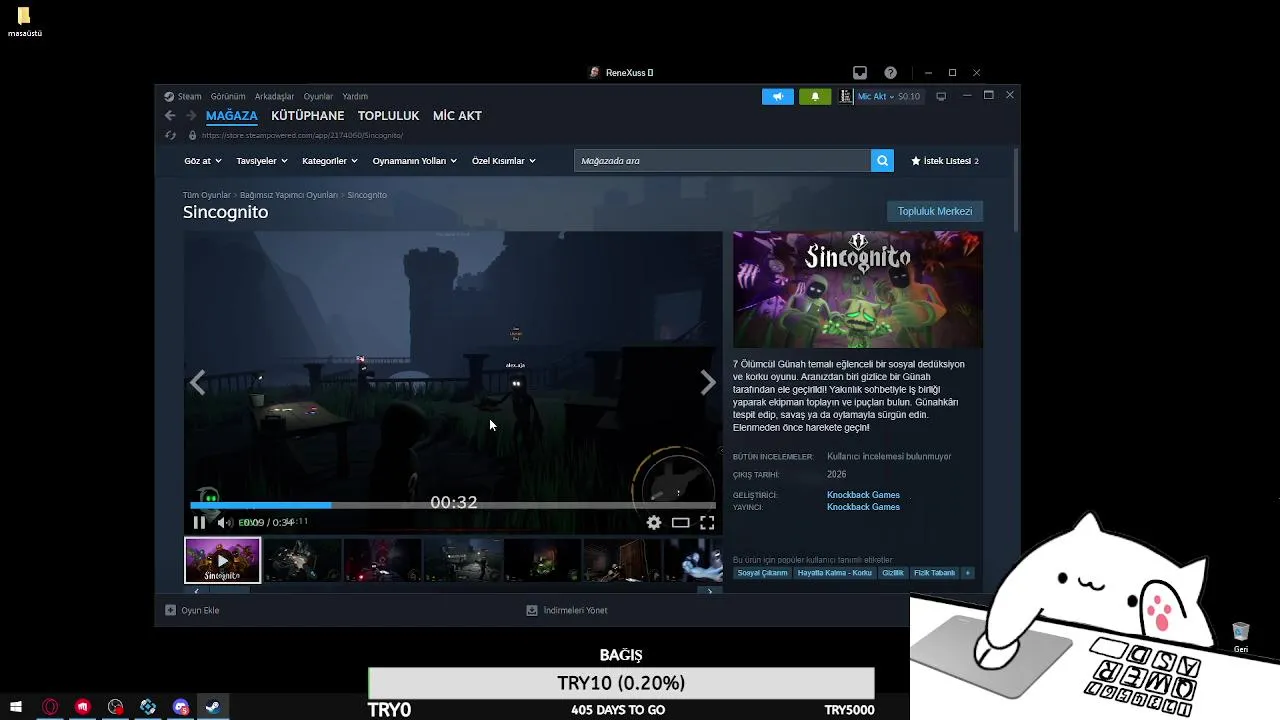Image resolution: width=1280 pixels, height=720 pixels.
Task: Click the Mağazada ara search field
Action: point(722,160)
